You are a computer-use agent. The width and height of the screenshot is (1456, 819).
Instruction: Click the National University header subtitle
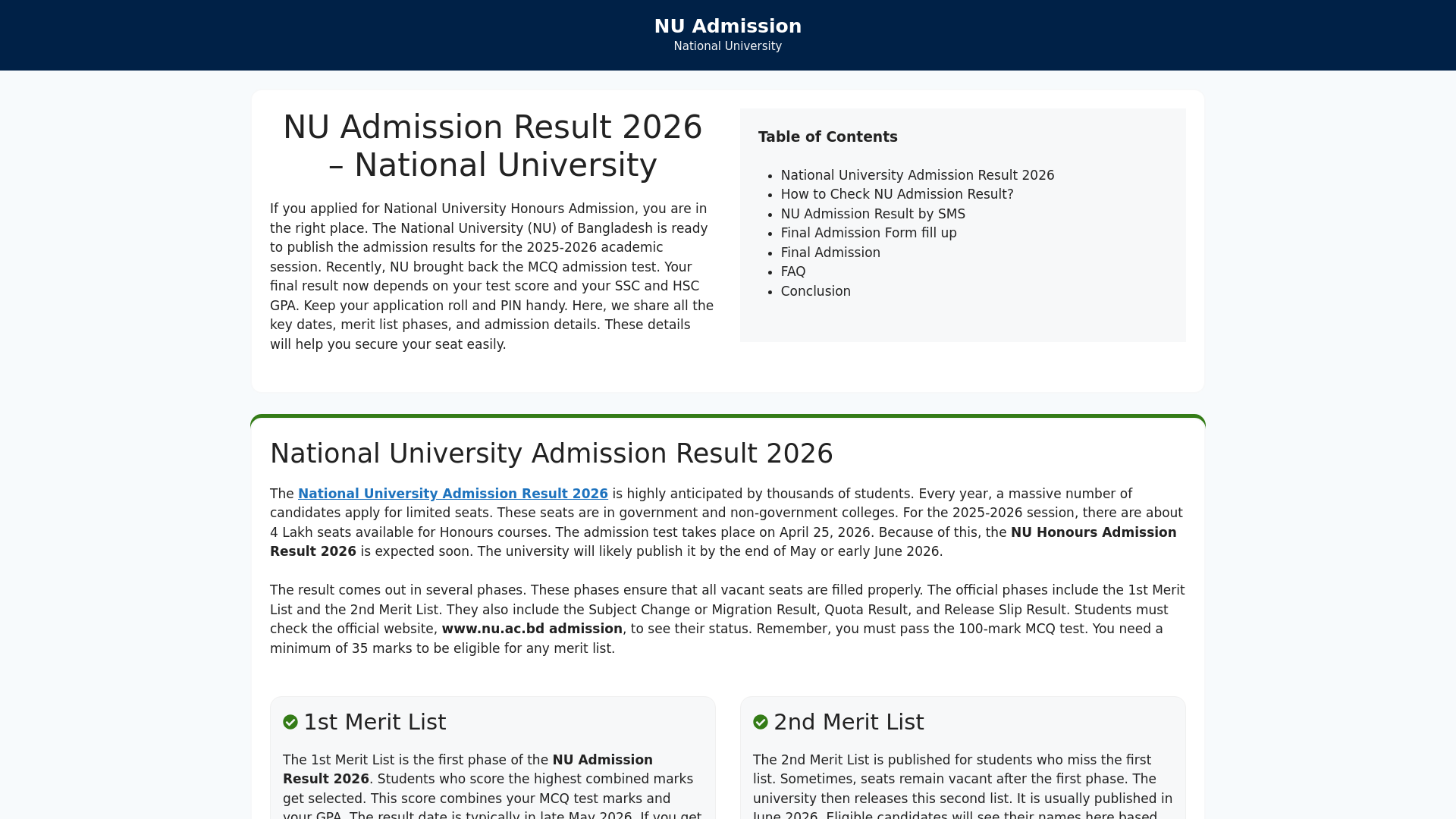tap(728, 46)
